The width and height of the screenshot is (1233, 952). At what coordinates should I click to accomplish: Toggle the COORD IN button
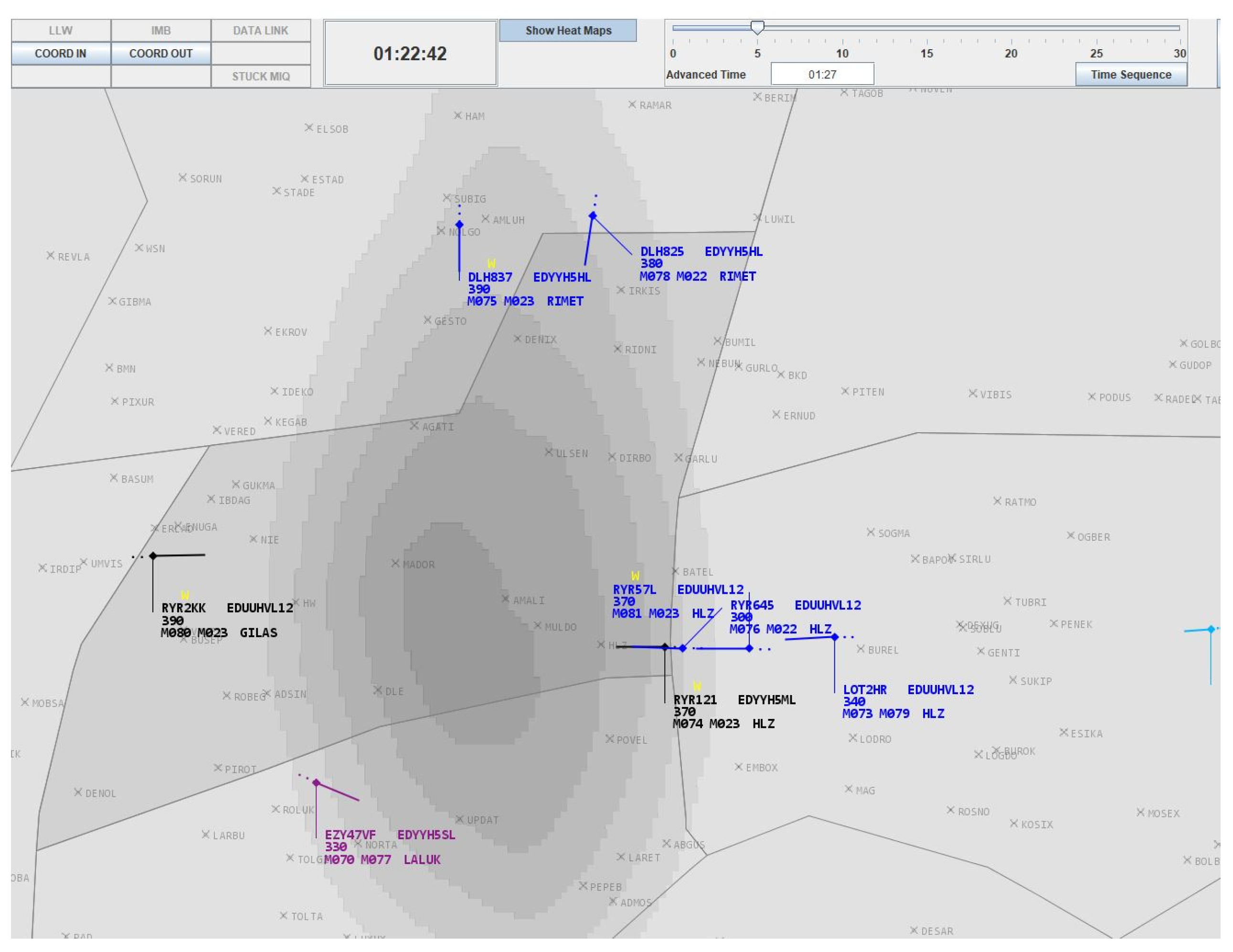pyautogui.click(x=60, y=53)
